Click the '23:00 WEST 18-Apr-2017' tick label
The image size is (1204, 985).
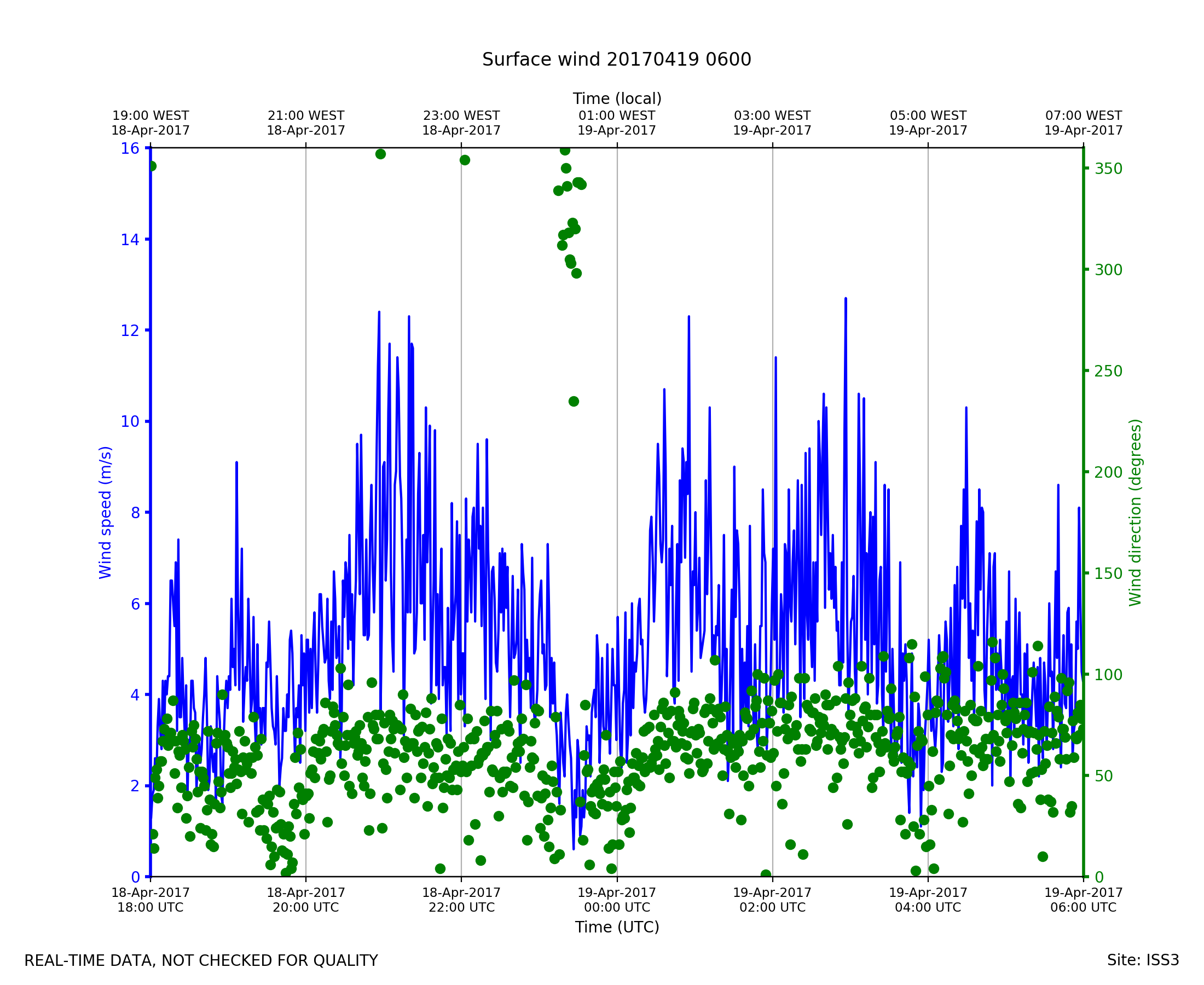pos(461,123)
